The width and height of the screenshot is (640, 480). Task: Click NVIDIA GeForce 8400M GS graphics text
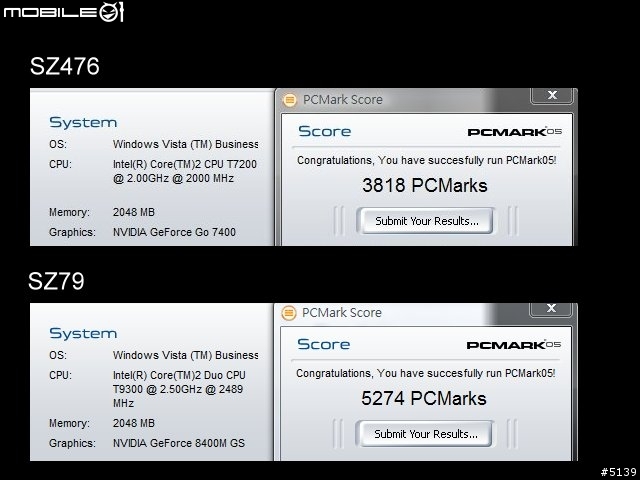pos(179,443)
